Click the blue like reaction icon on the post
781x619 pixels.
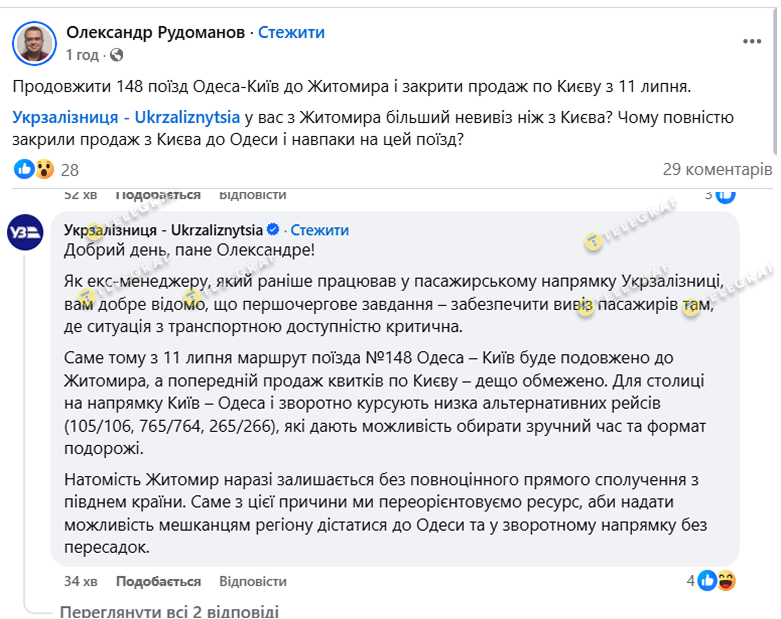click(x=24, y=170)
